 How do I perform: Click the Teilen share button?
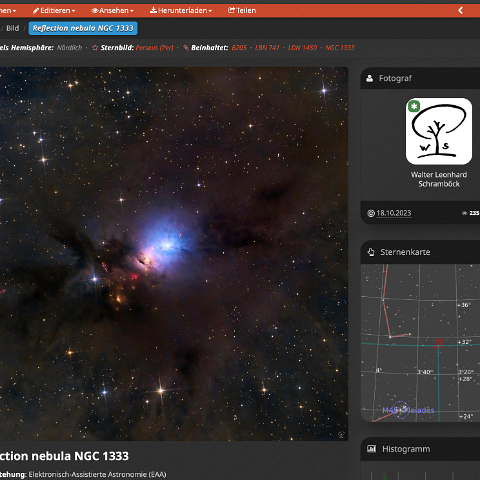click(x=242, y=11)
